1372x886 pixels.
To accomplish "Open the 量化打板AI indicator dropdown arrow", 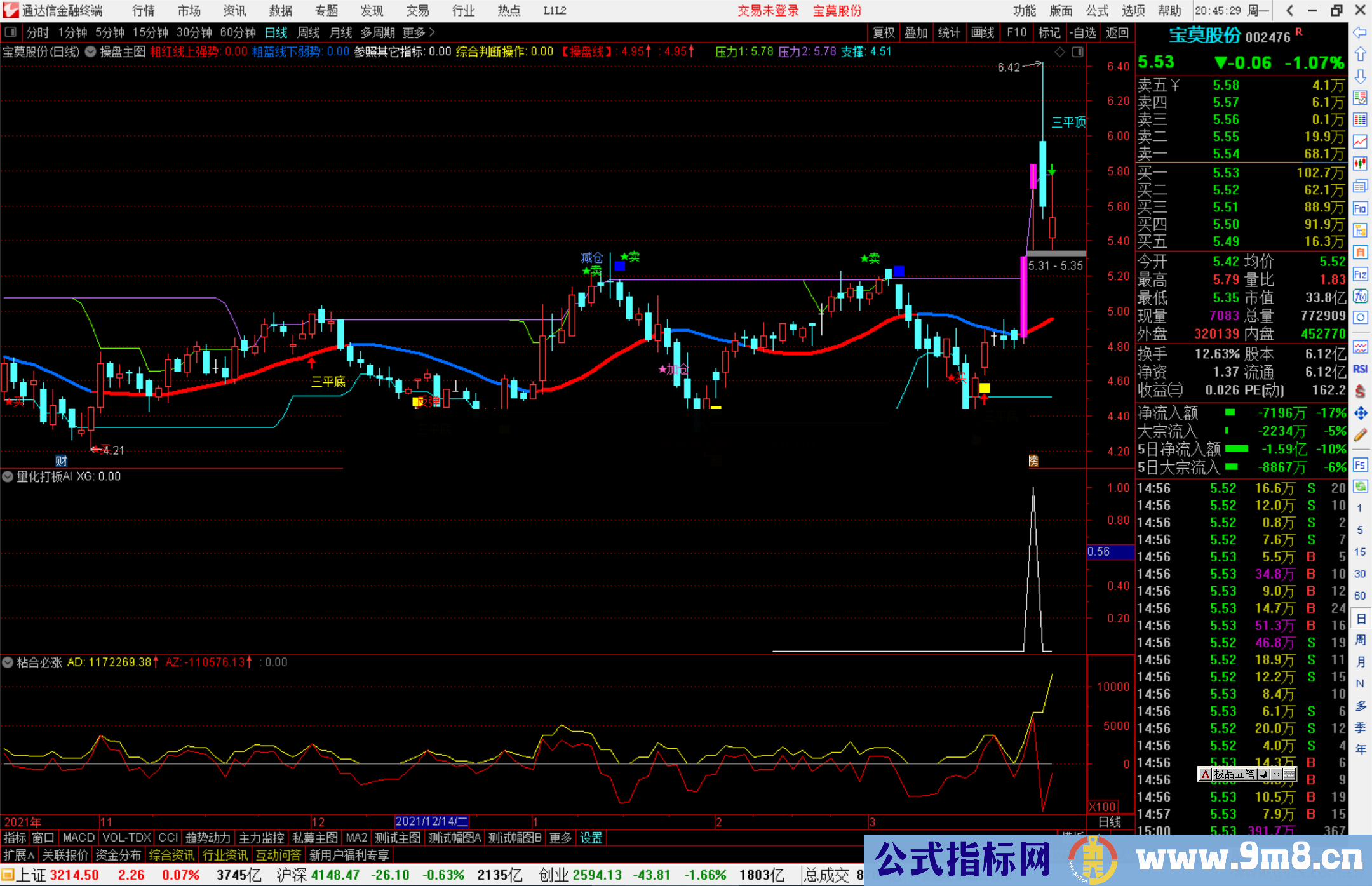I will pos(8,476).
